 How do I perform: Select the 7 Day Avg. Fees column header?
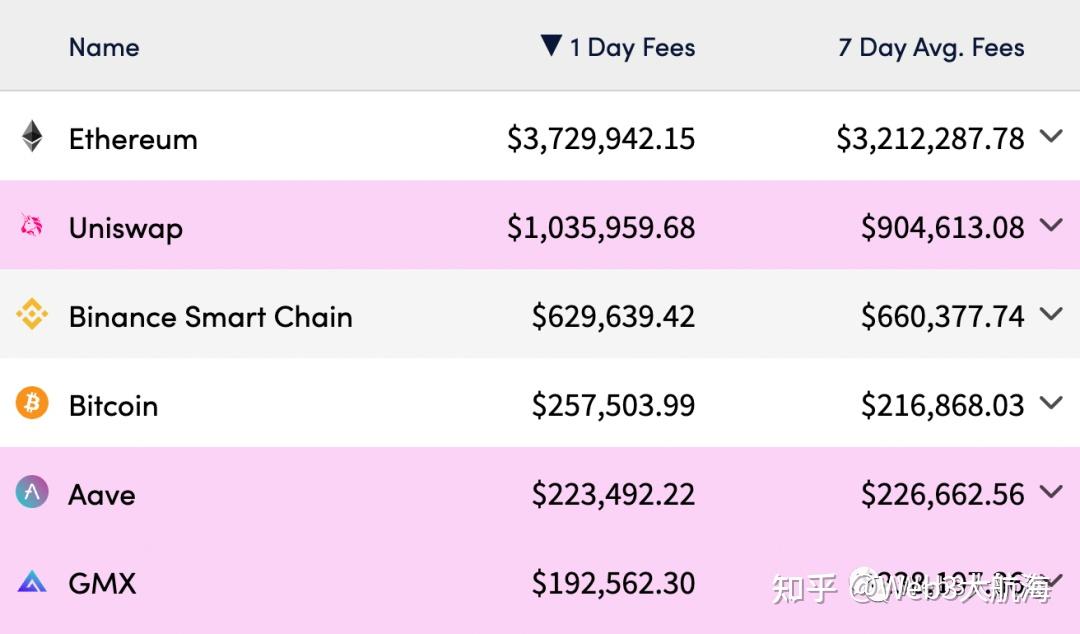pyautogui.click(x=930, y=46)
